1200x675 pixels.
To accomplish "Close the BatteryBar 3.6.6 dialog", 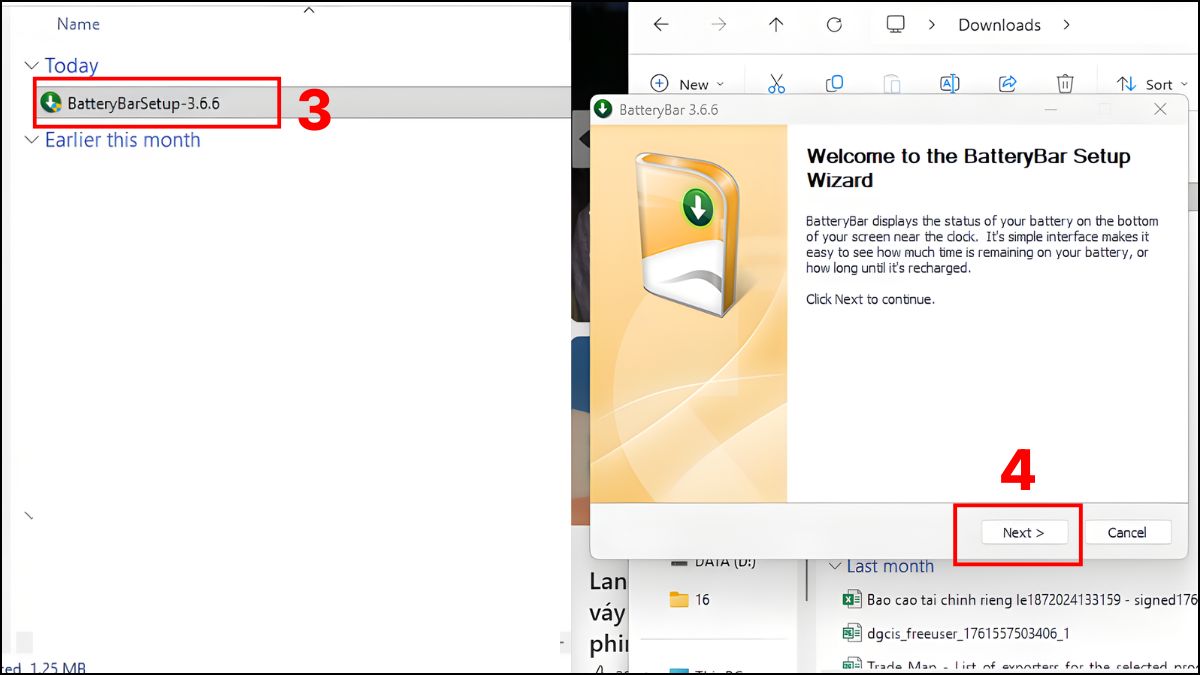I will (x=1160, y=109).
